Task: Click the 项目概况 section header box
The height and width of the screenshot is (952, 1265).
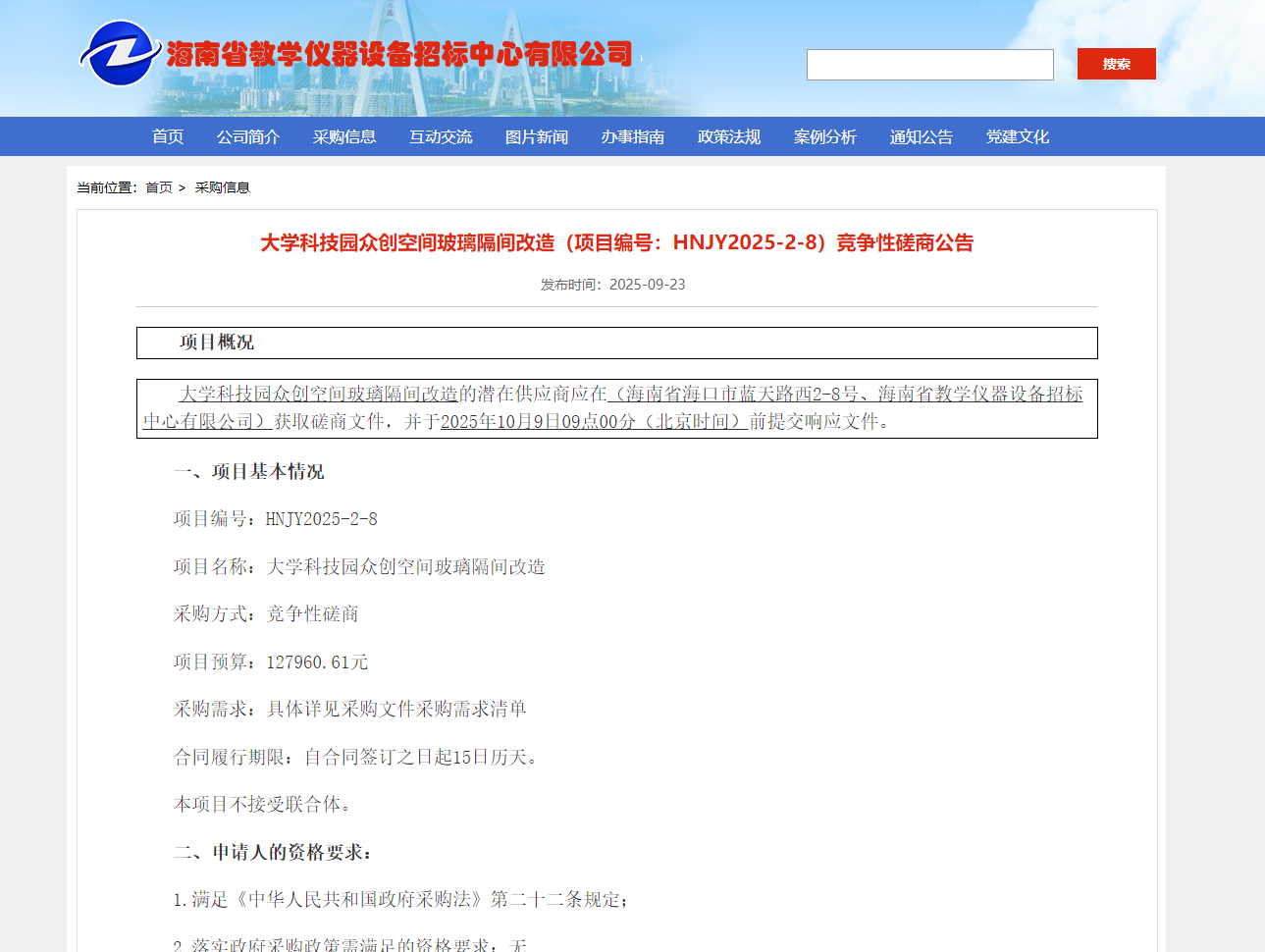Action: click(x=616, y=343)
